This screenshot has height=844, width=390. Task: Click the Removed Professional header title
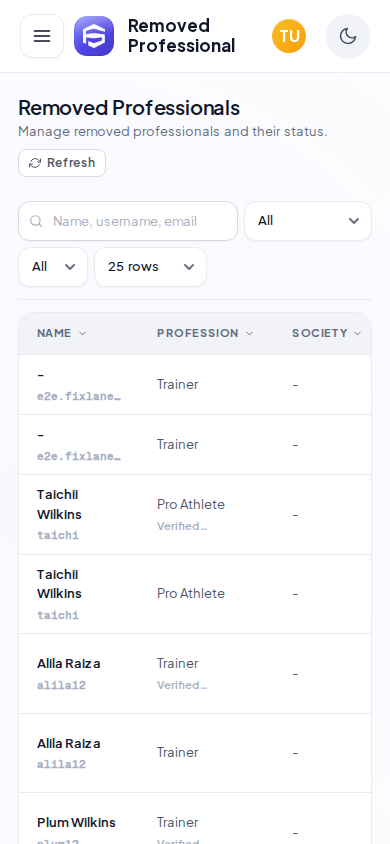[x=181, y=36]
